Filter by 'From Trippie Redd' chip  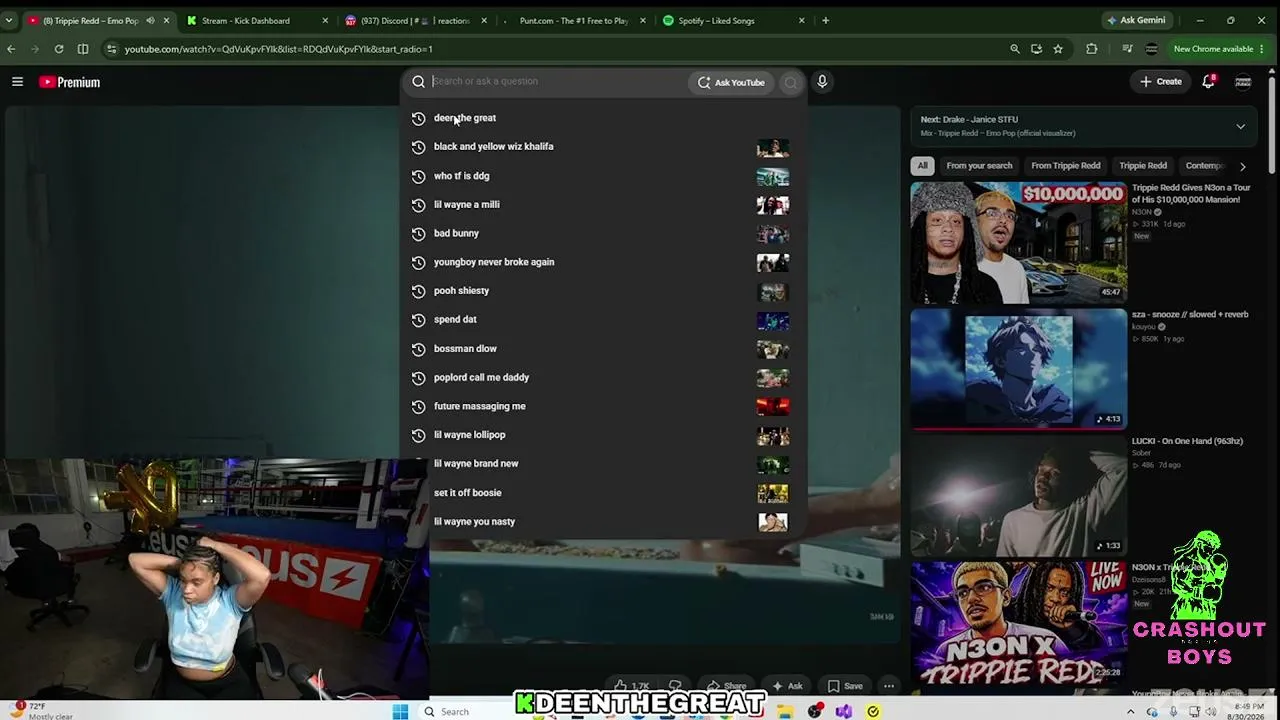(x=1065, y=166)
